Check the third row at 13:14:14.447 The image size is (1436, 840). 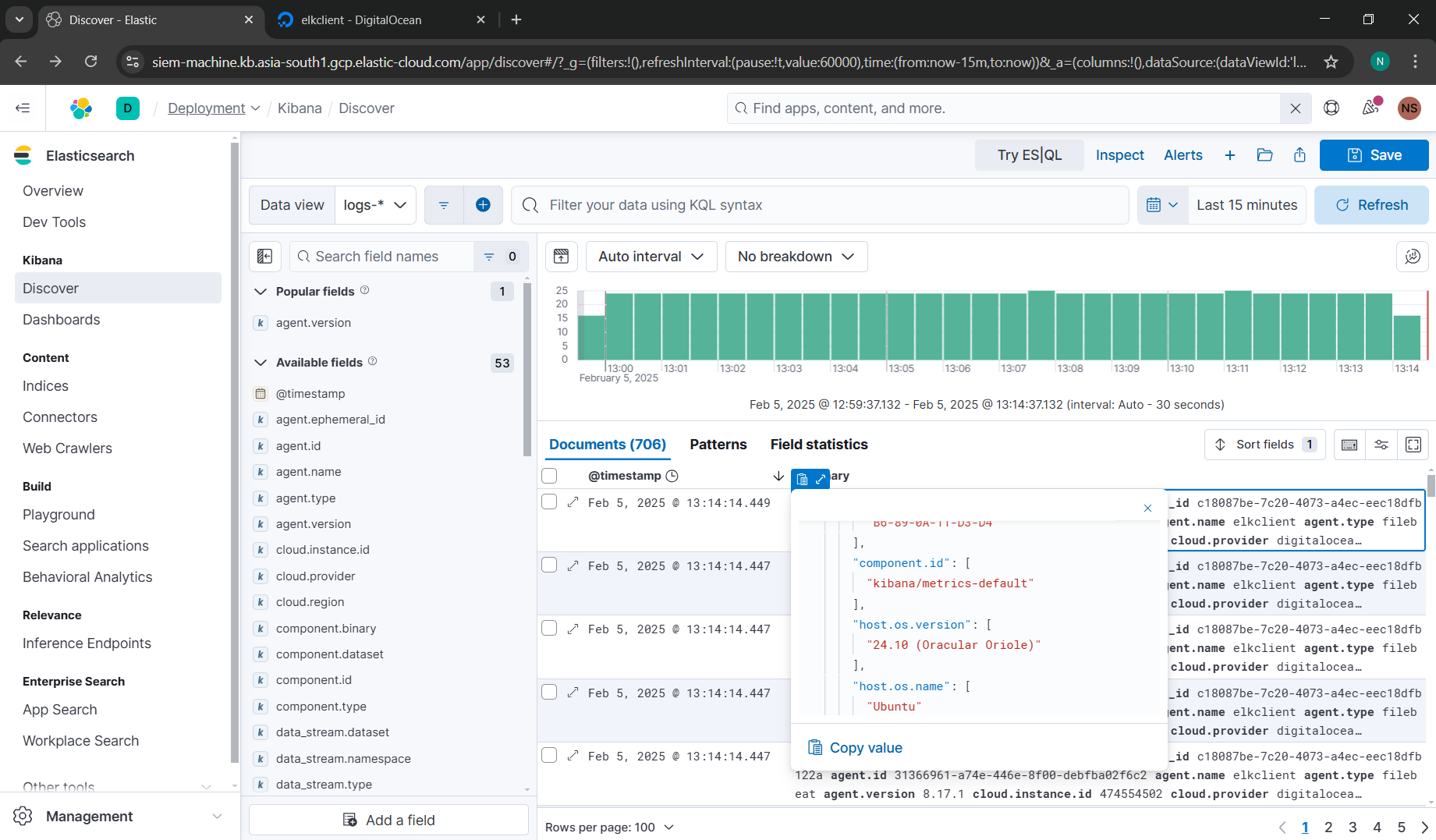point(549,629)
